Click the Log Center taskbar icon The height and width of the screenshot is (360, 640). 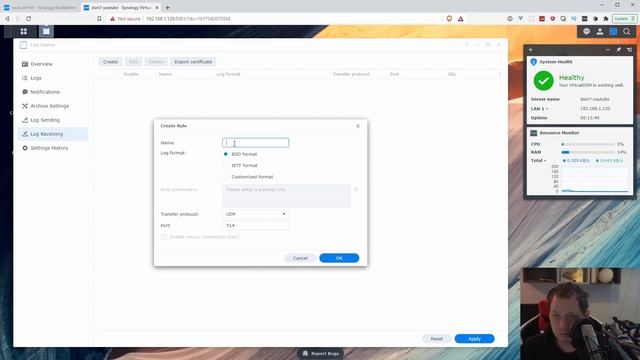[x=46, y=31]
